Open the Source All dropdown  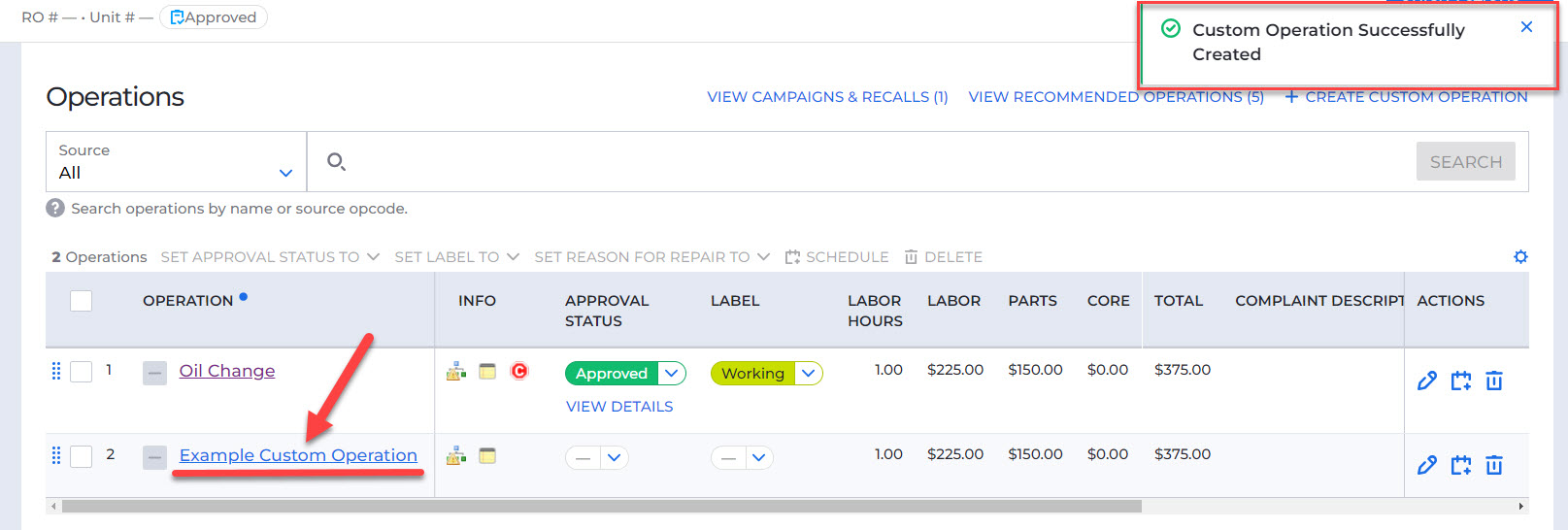[176, 161]
